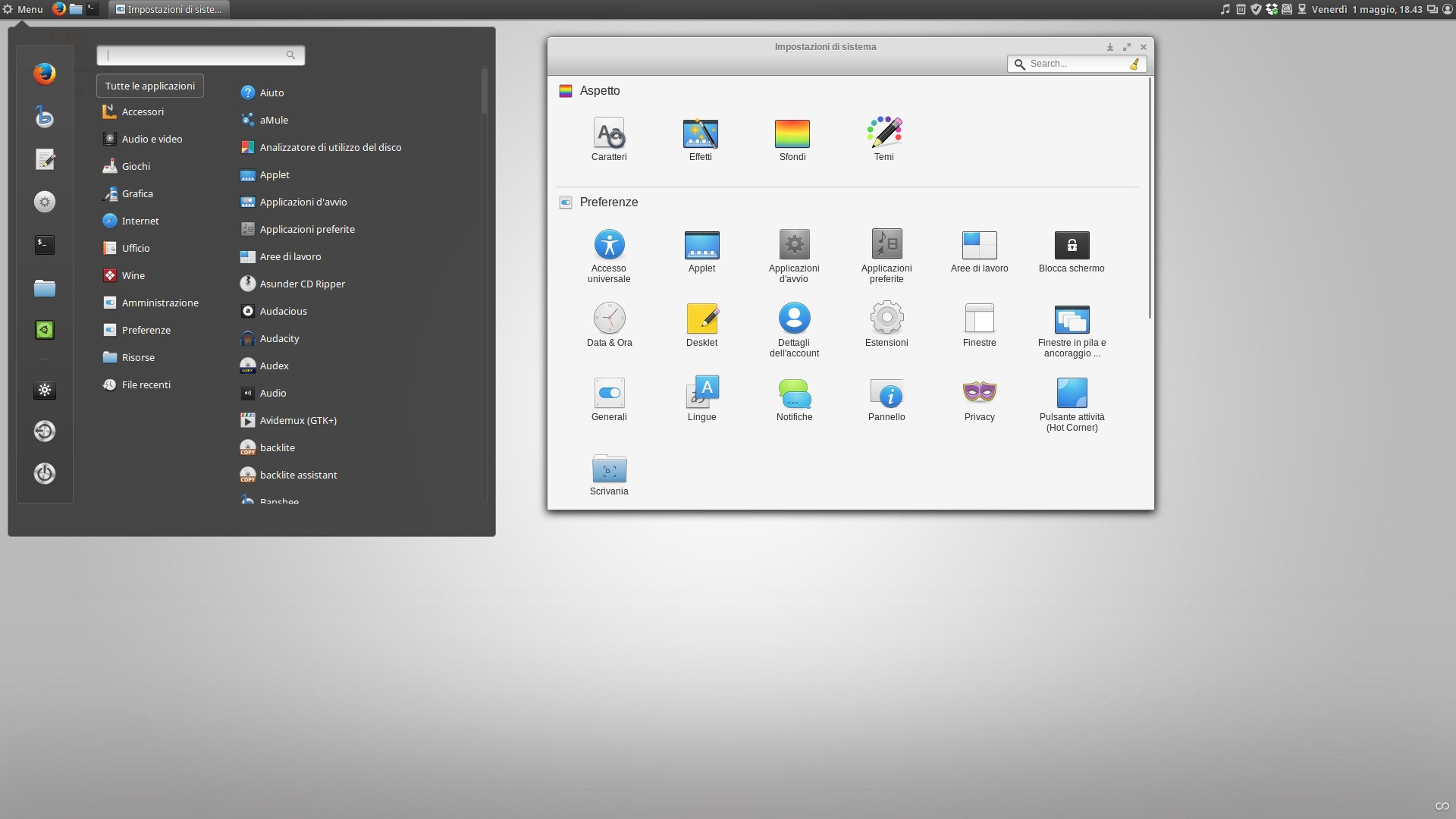
Task: Select Audio e video category
Action: coord(150,139)
